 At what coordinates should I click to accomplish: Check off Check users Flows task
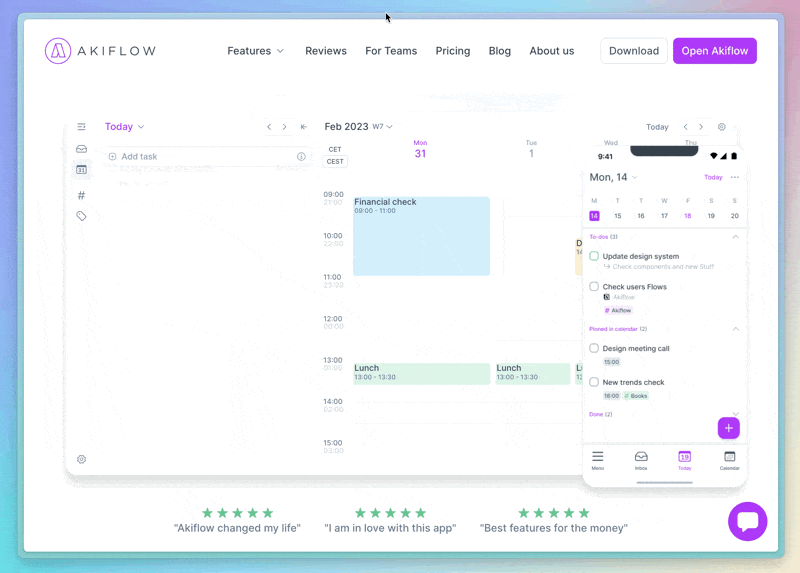point(594,286)
